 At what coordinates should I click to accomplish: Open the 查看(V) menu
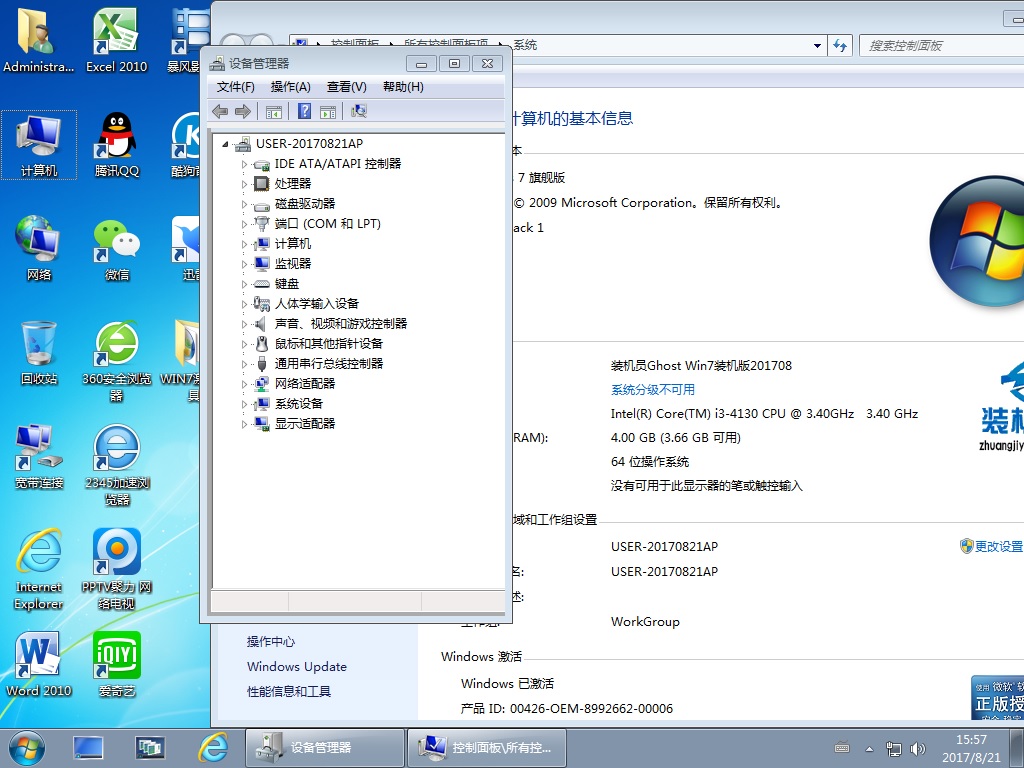[346, 87]
